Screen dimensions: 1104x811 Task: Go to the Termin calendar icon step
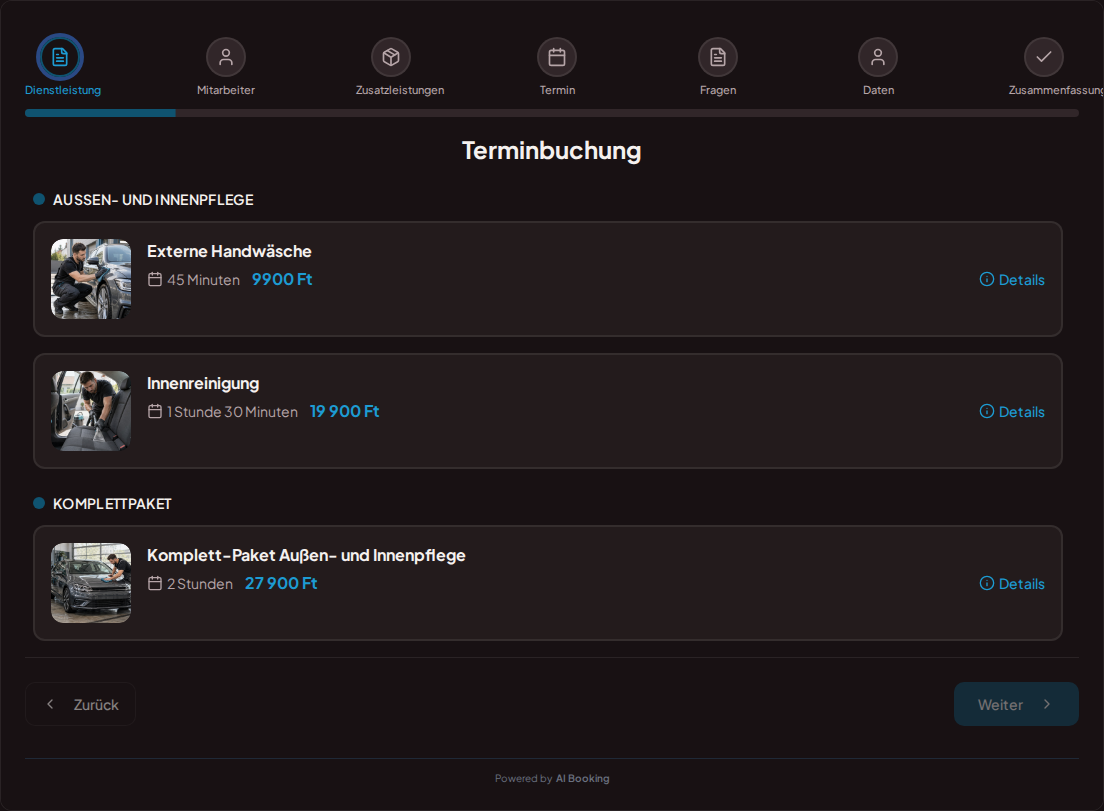point(557,57)
